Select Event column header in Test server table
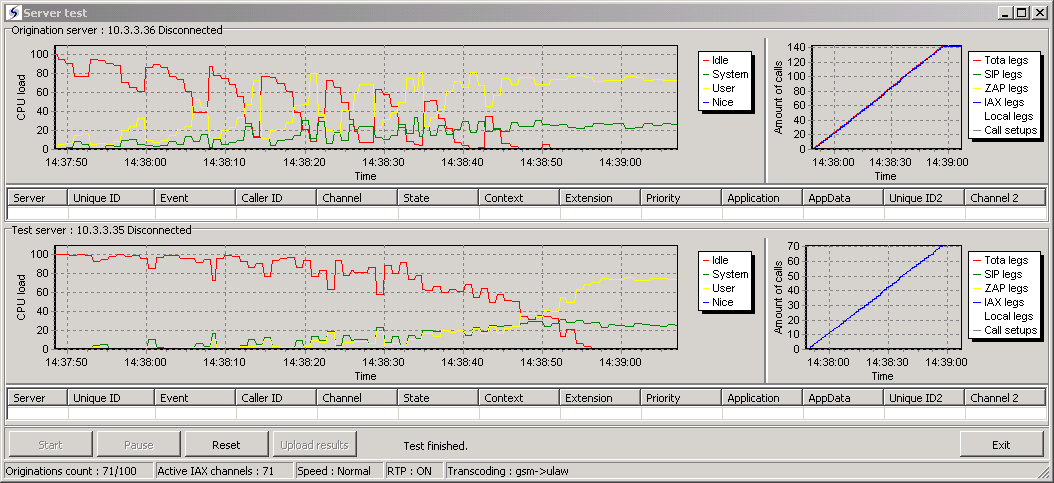 (x=196, y=398)
